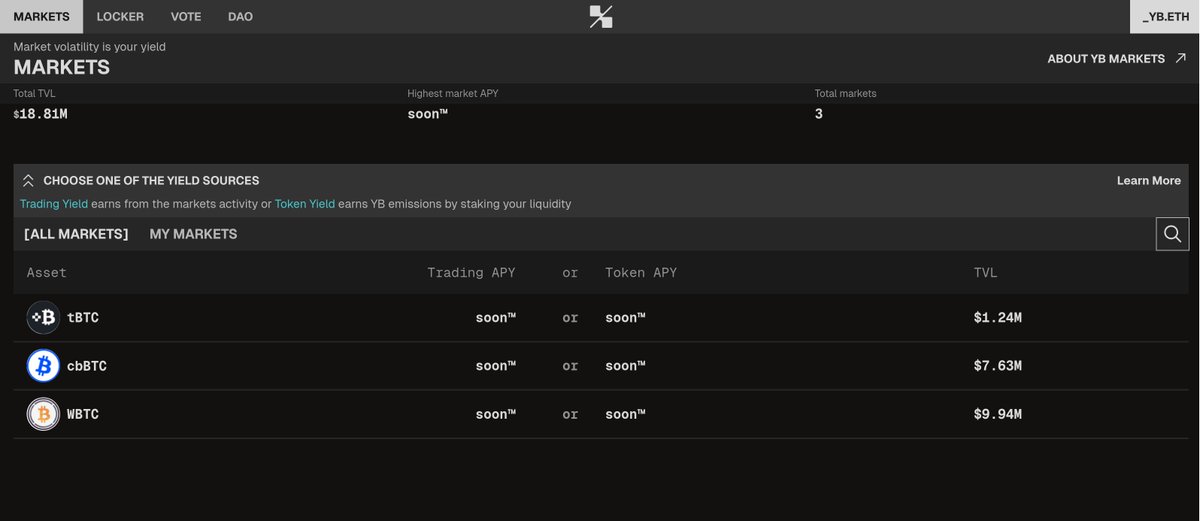This screenshot has width=1200, height=521.
Task: Click WBTC row Token APY soon value
Action: [x=625, y=414]
